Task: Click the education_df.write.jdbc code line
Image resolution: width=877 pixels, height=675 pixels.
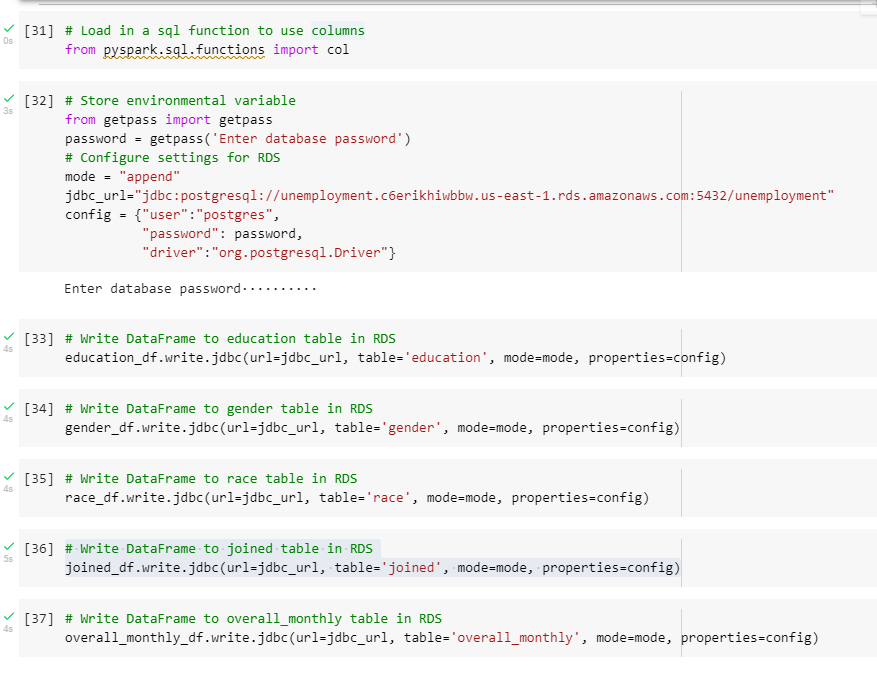Action: (395, 358)
